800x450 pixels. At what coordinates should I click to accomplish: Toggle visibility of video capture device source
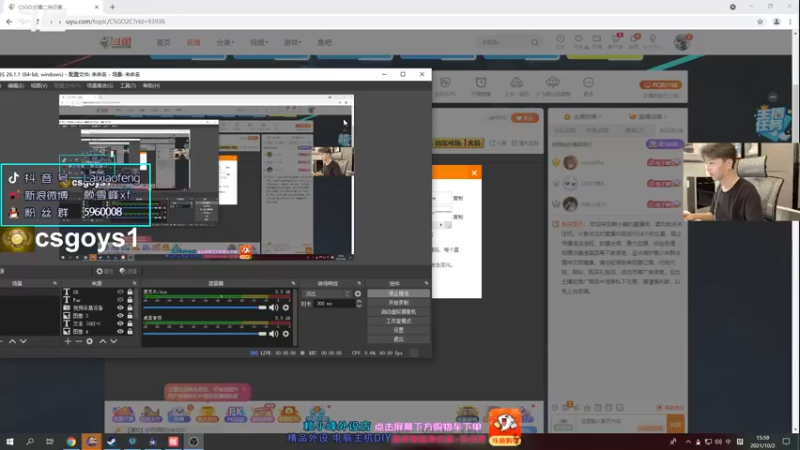(x=120, y=308)
